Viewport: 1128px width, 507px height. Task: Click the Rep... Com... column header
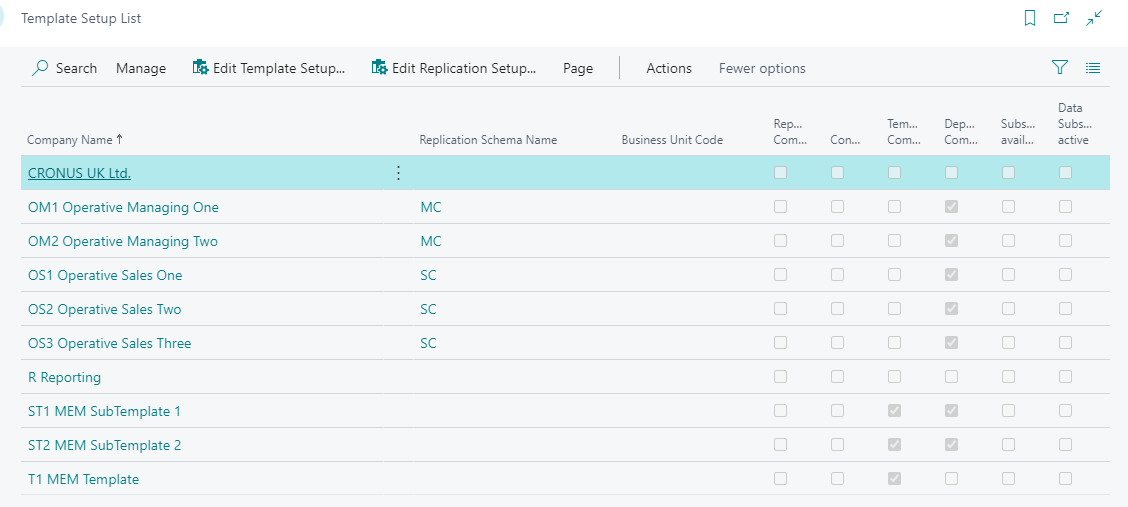[791, 132]
